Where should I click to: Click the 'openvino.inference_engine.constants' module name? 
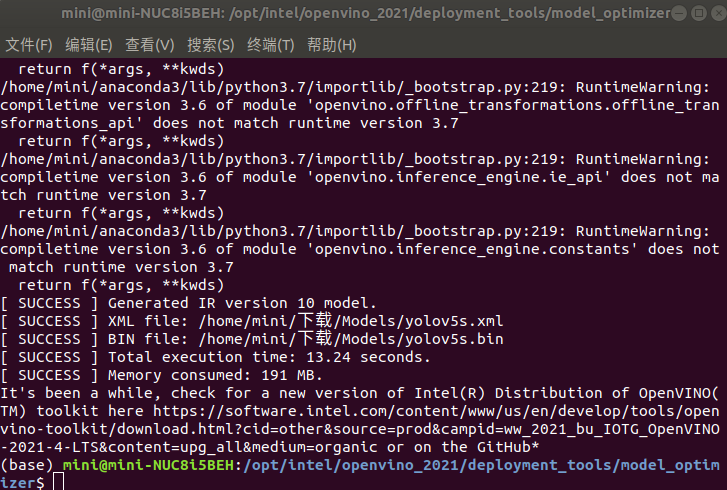[449, 249]
